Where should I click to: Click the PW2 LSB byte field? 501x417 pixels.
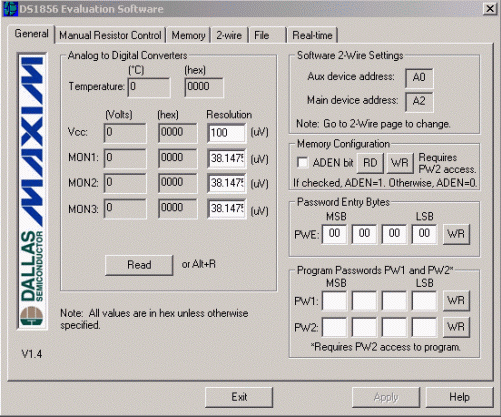[424, 327]
